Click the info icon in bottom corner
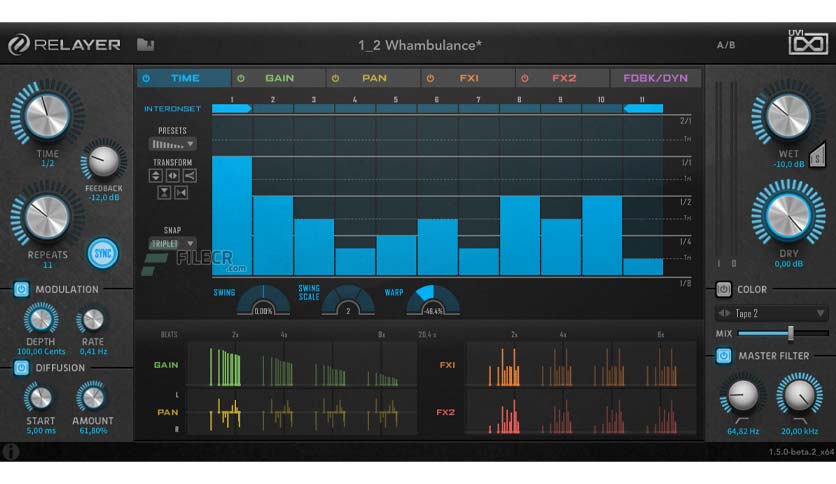 tap(11, 452)
